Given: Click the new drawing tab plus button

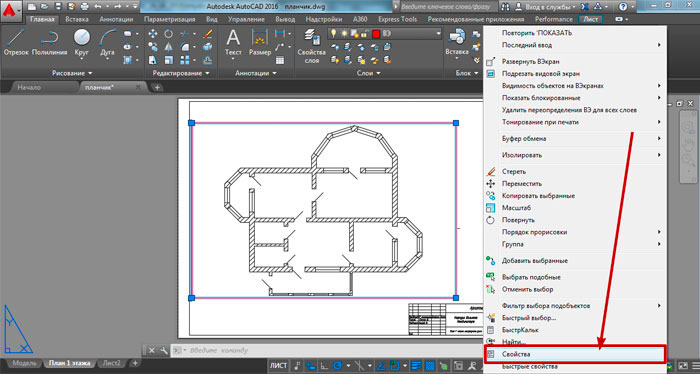Looking at the screenshot, I should (x=157, y=87).
